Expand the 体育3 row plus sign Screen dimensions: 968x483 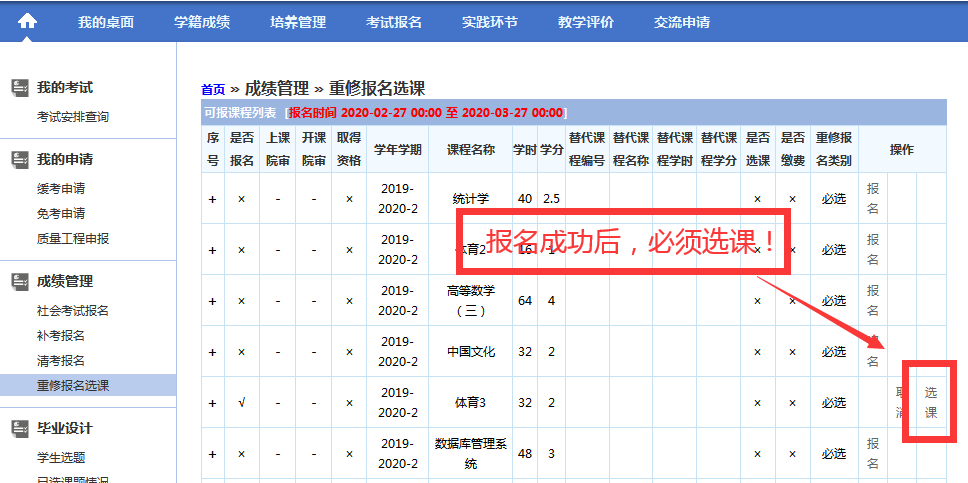pos(212,403)
